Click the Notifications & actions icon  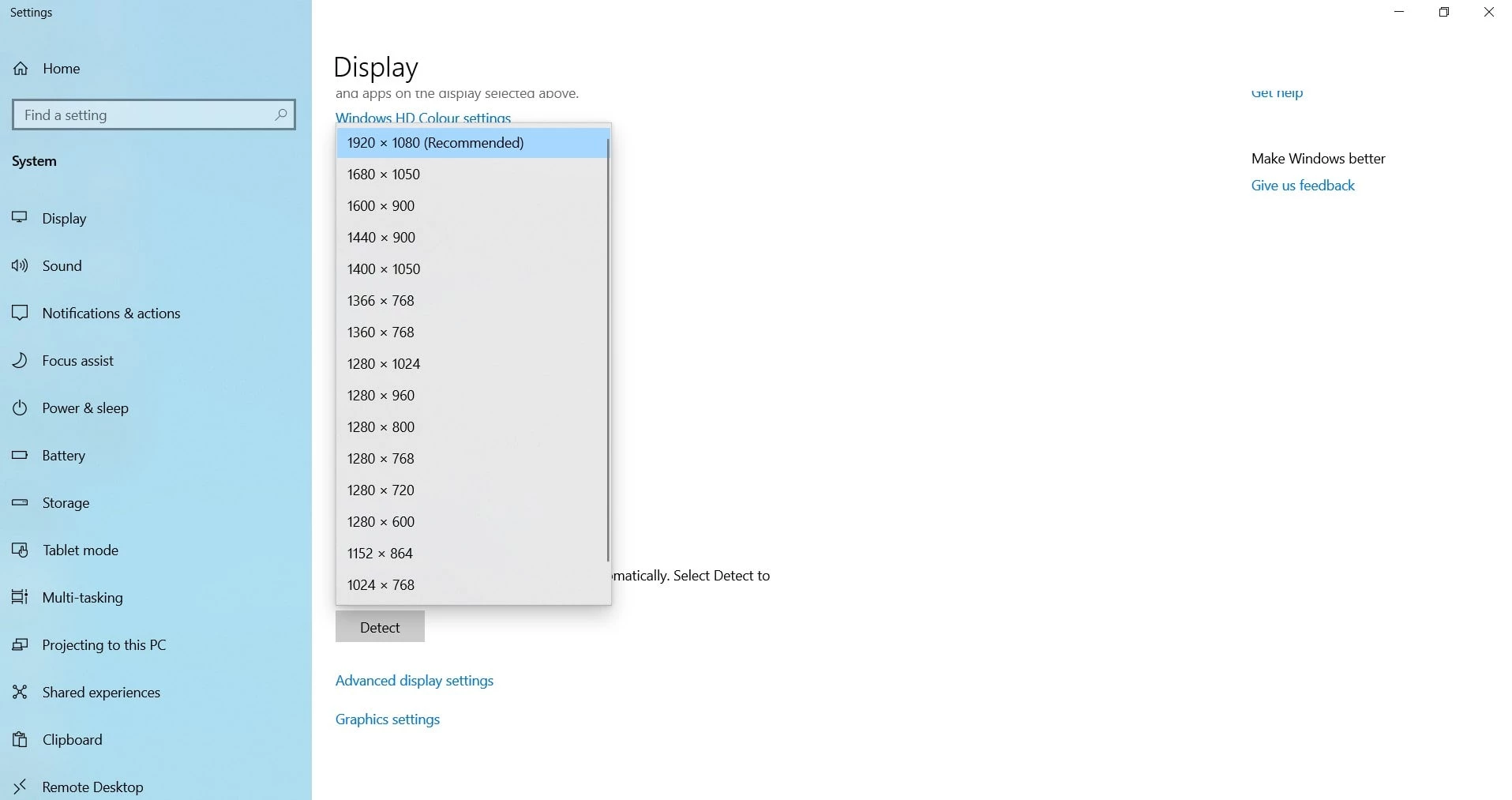coord(20,313)
